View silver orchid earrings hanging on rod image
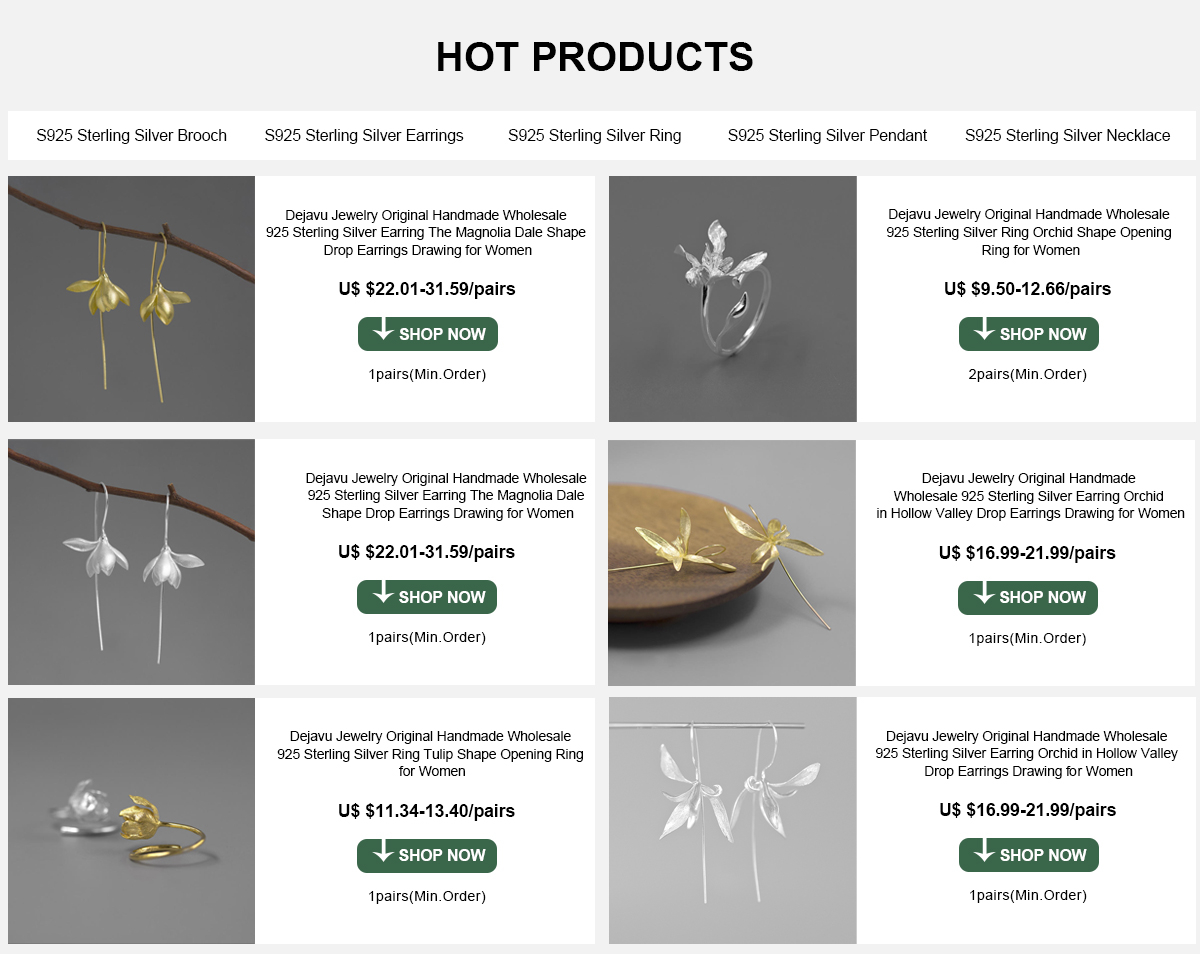The height and width of the screenshot is (954, 1200). [x=732, y=820]
